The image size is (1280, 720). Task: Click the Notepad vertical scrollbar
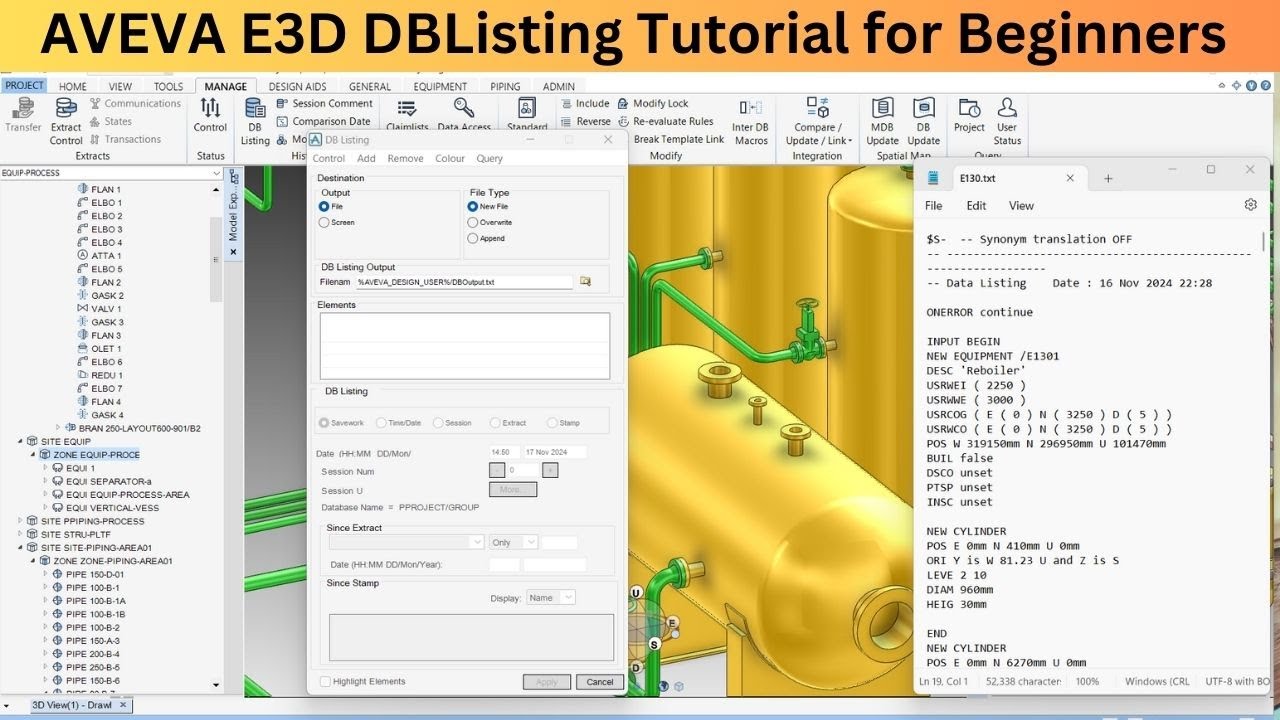point(1264,242)
